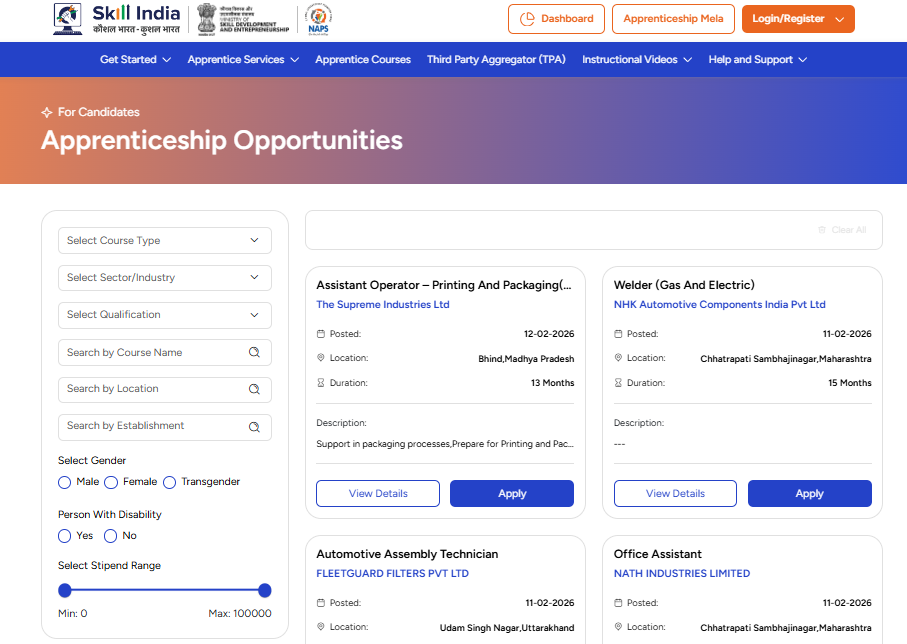The width and height of the screenshot is (907, 644).
Task: Click the NAPS logo in header
Action: tap(318, 18)
